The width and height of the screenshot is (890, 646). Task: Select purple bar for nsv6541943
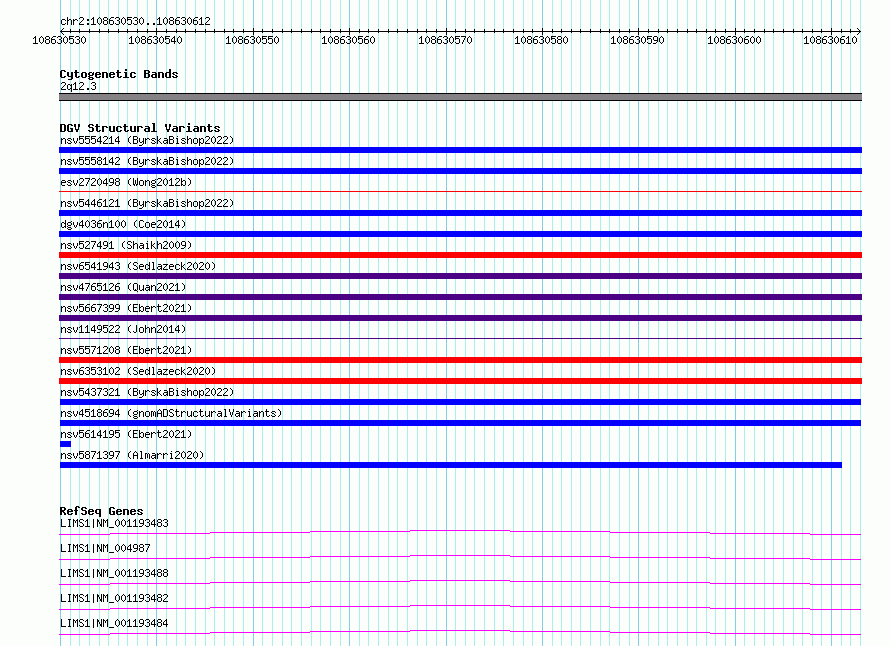pyautogui.click(x=460, y=276)
